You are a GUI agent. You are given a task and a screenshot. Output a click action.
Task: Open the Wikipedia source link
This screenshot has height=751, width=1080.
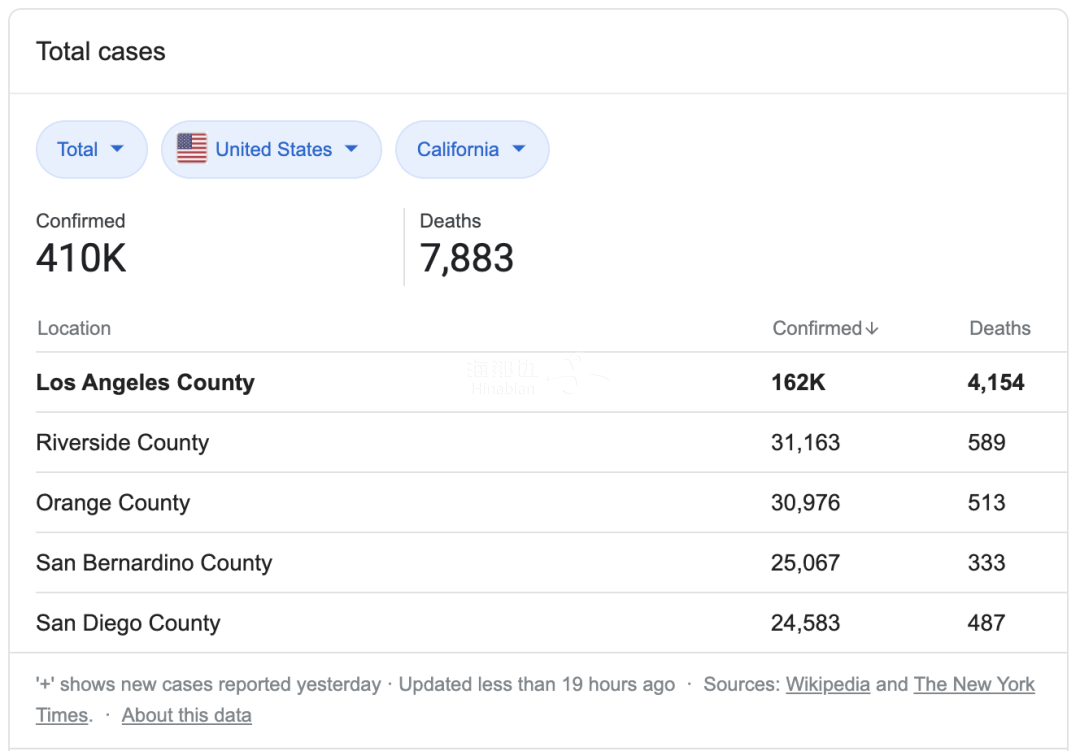(x=828, y=684)
